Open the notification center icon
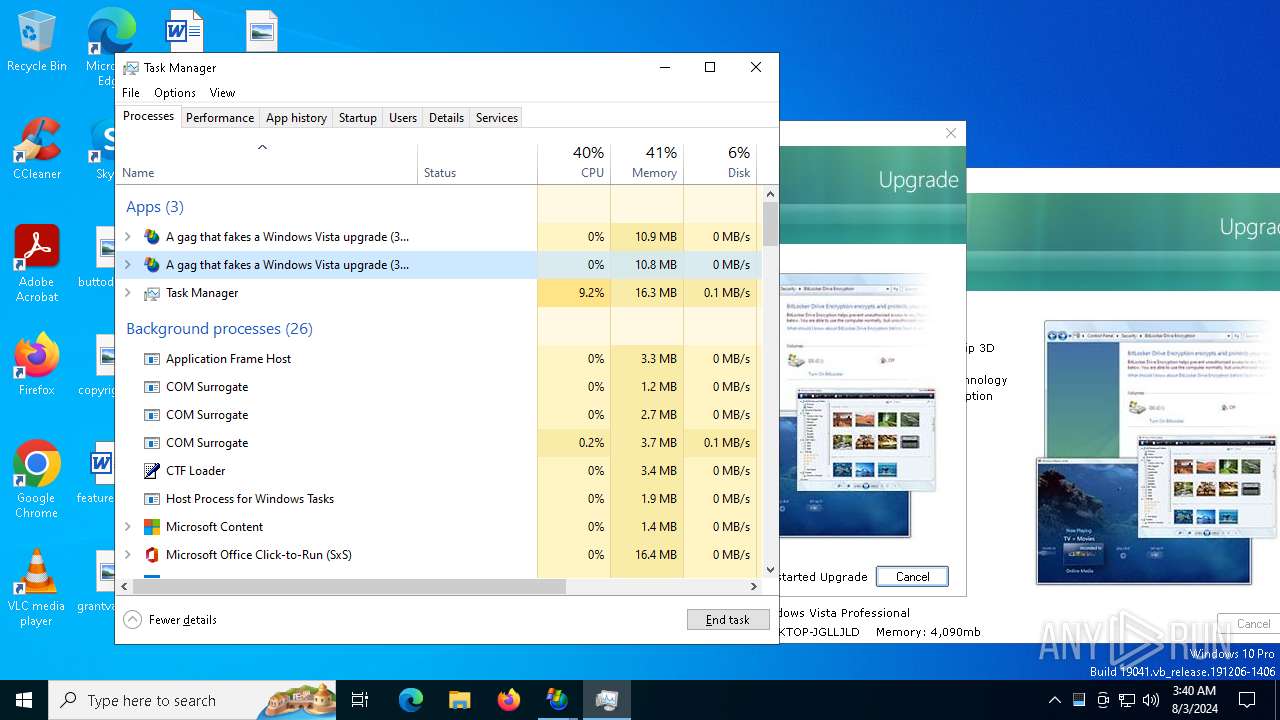This screenshot has height=720, width=1280. coord(1247,700)
